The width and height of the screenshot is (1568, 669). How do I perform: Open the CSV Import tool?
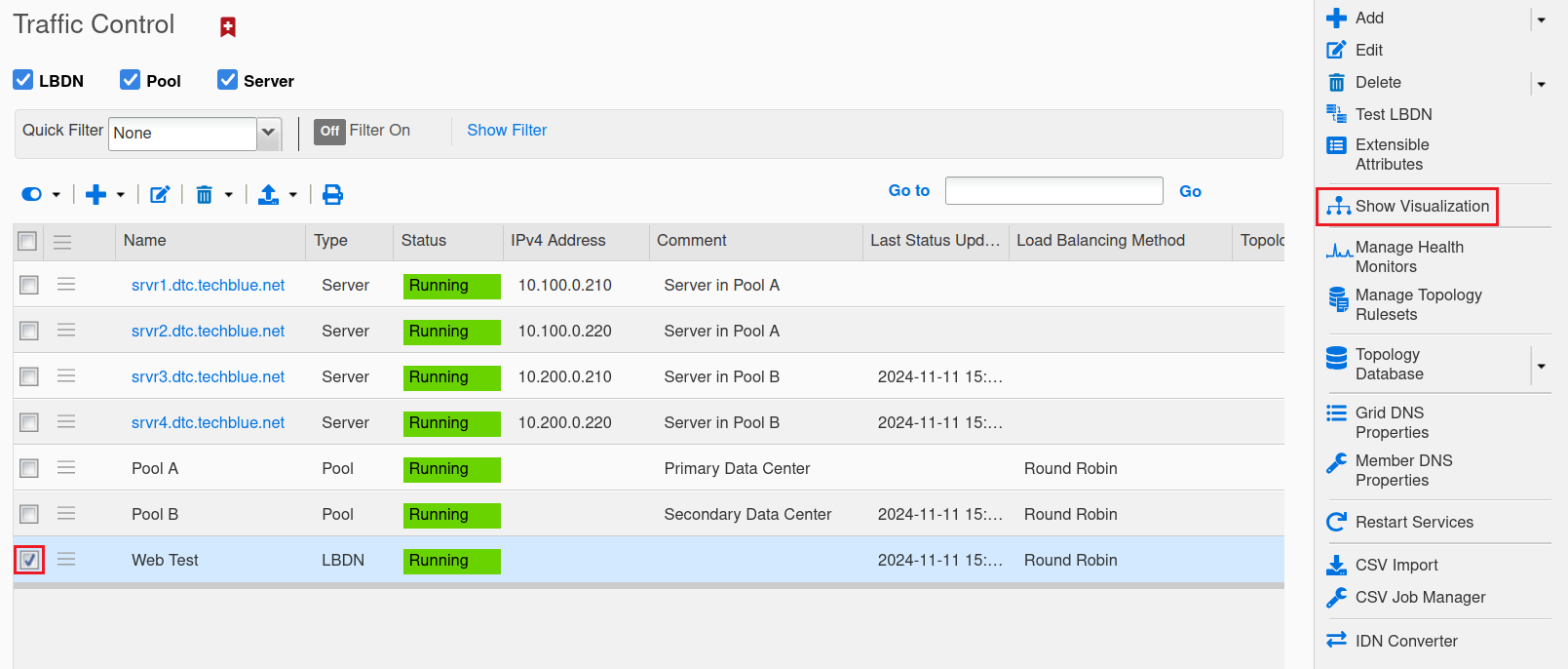[1396, 566]
